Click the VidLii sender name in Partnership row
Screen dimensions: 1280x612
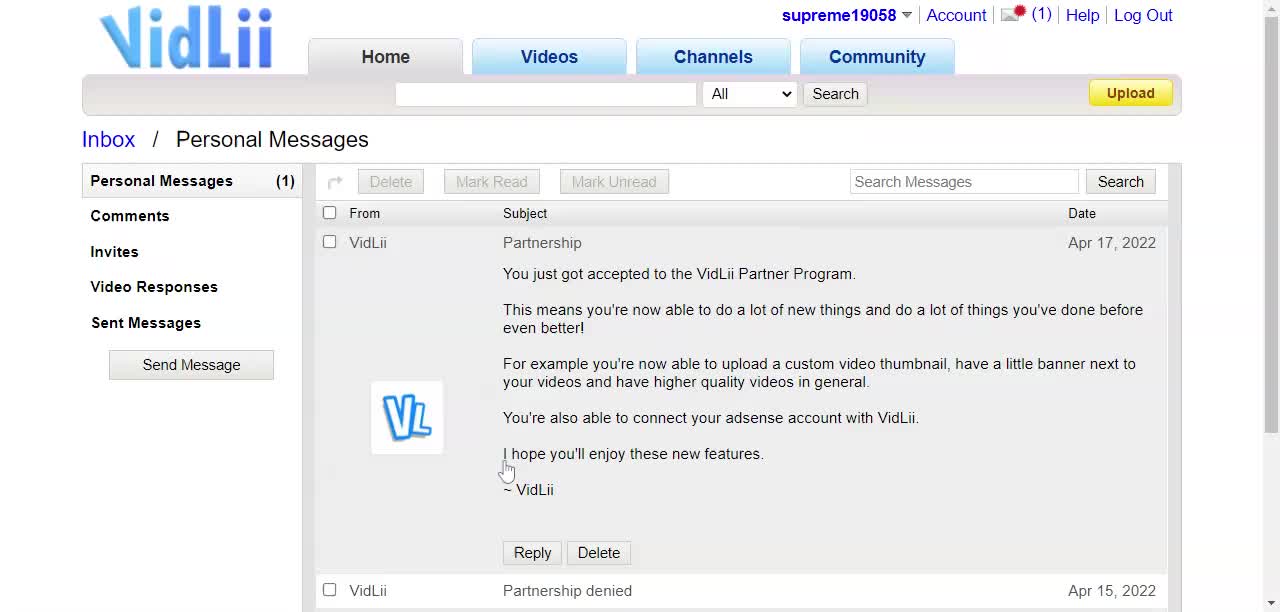[368, 243]
